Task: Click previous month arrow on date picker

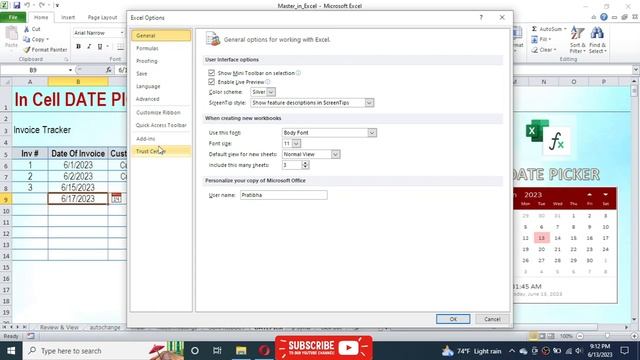Action: pyautogui.click(x=589, y=194)
